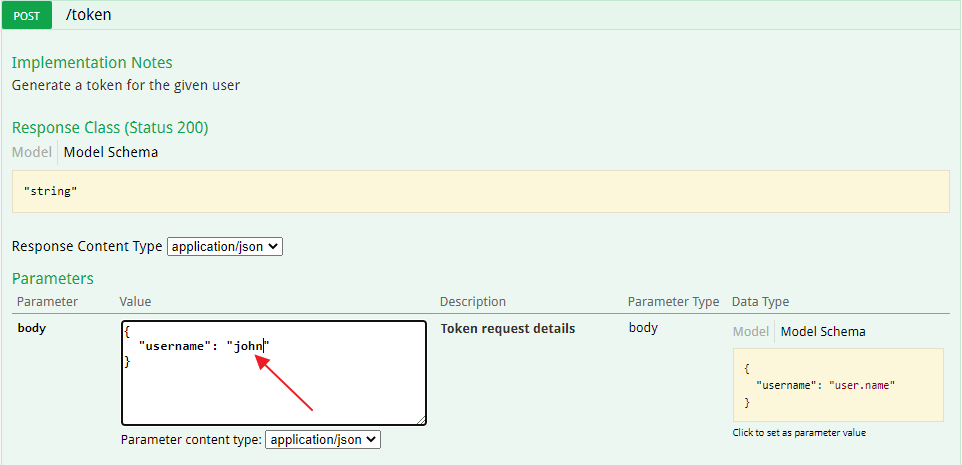962x465 pixels.
Task: Click the green POST method badge
Action: coord(26,16)
